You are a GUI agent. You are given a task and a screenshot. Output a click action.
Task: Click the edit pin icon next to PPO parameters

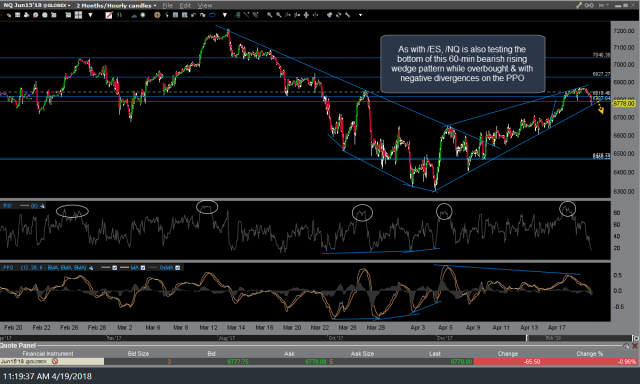pos(91,268)
